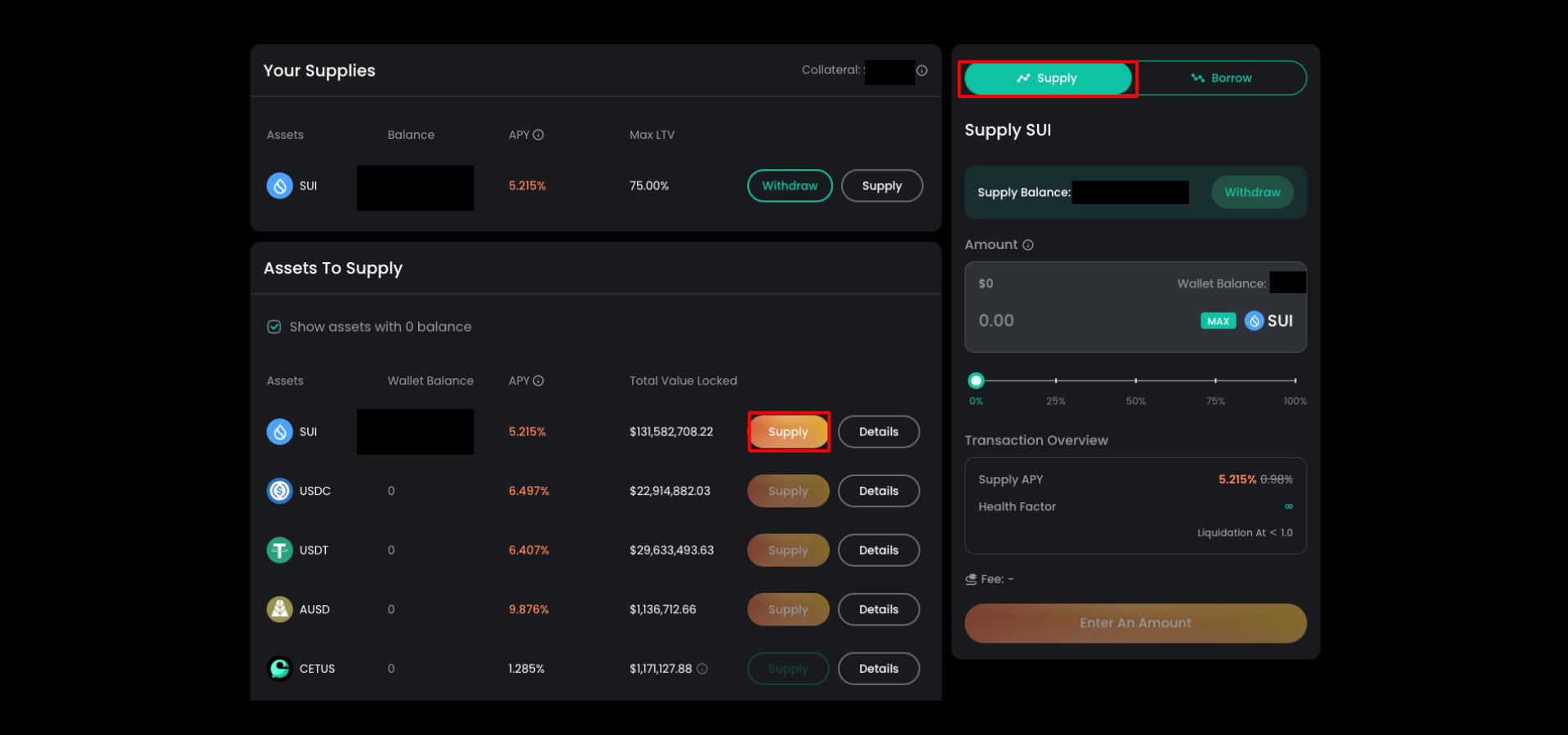This screenshot has width=1568, height=735.
Task: Click the USDC token icon
Action: point(279,491)
